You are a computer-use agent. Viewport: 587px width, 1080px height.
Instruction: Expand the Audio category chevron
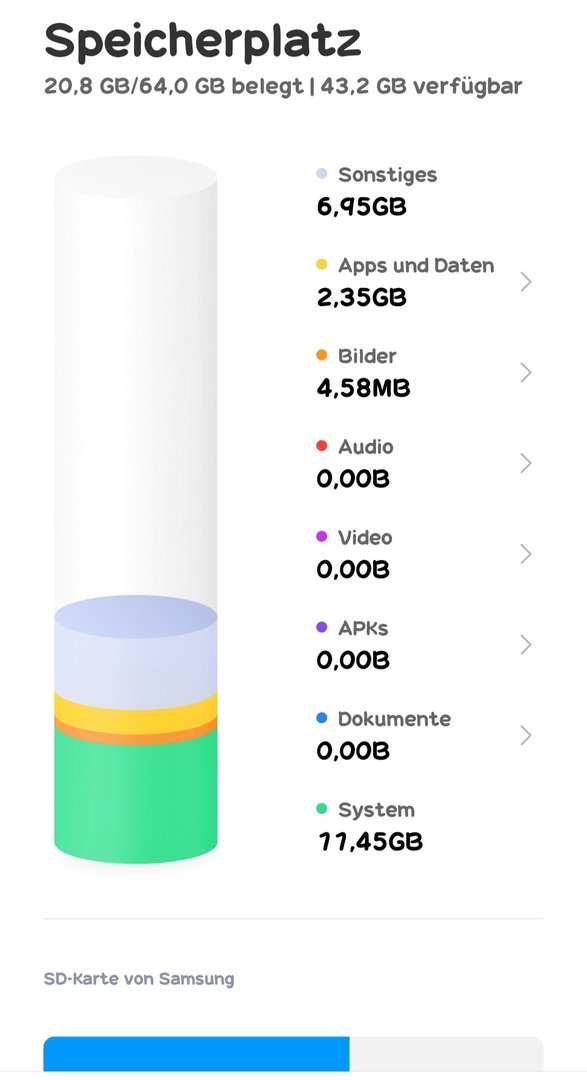tap(526, 464)
